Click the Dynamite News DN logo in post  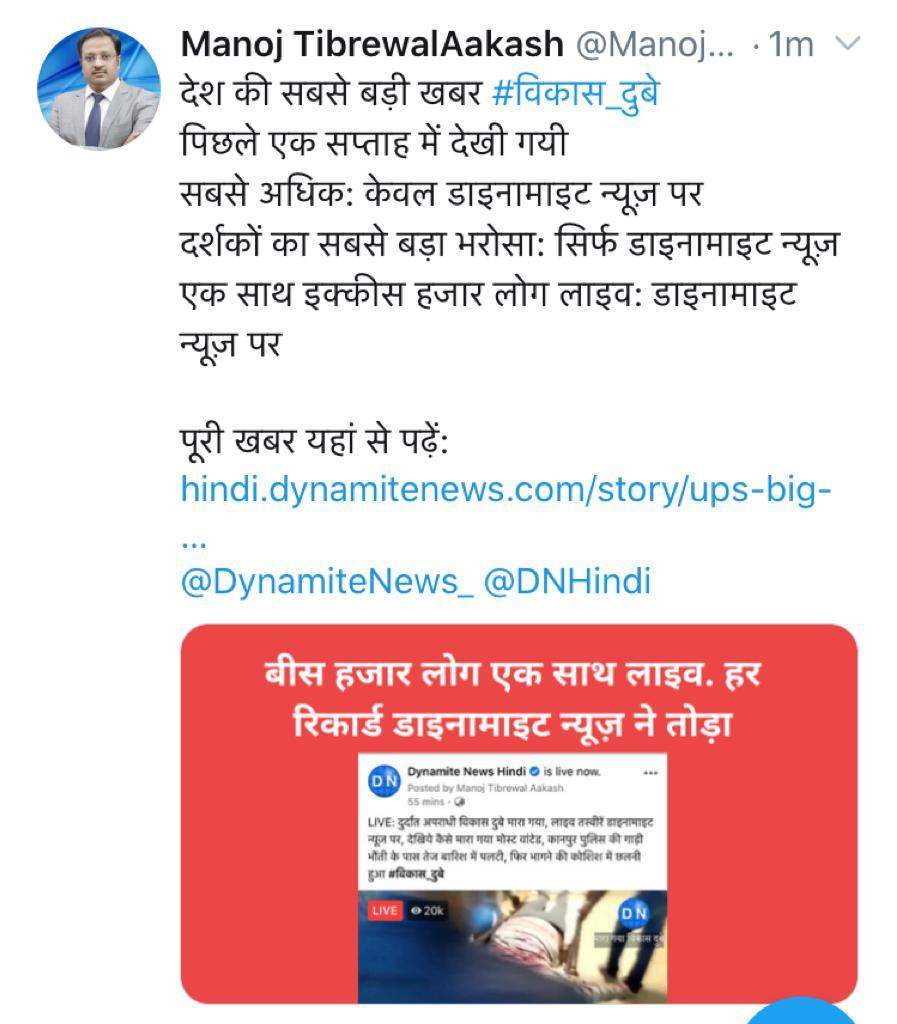(385, 780)
